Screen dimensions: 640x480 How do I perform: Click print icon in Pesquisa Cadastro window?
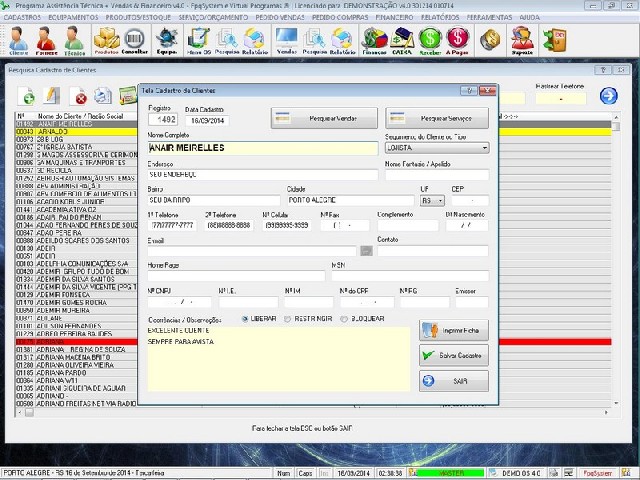[x=103, y=96]
